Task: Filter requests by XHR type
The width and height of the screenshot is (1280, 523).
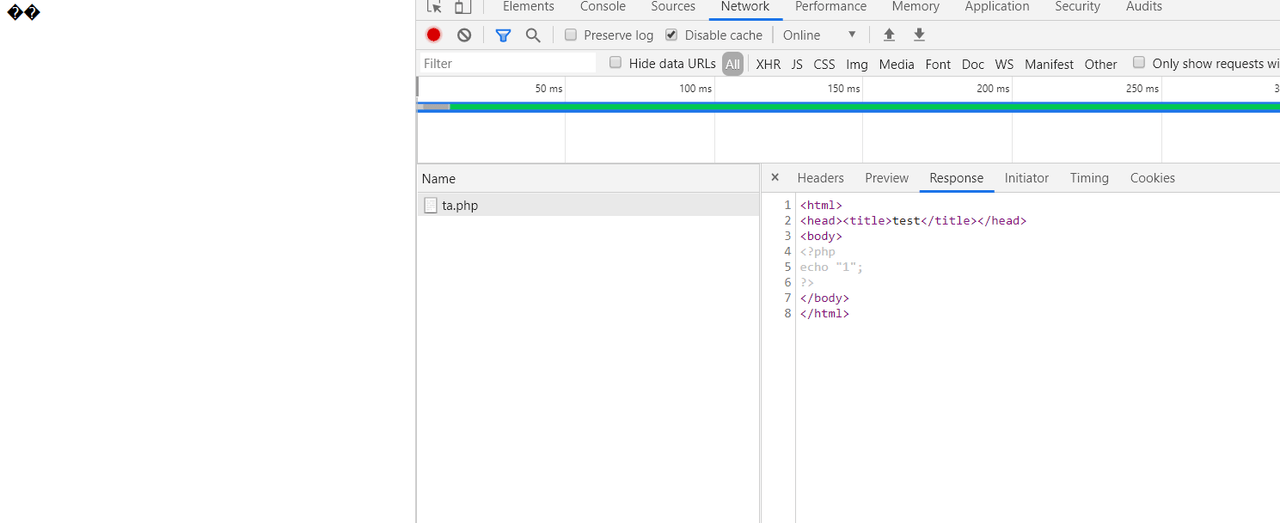Action: [x=768, y=64]
